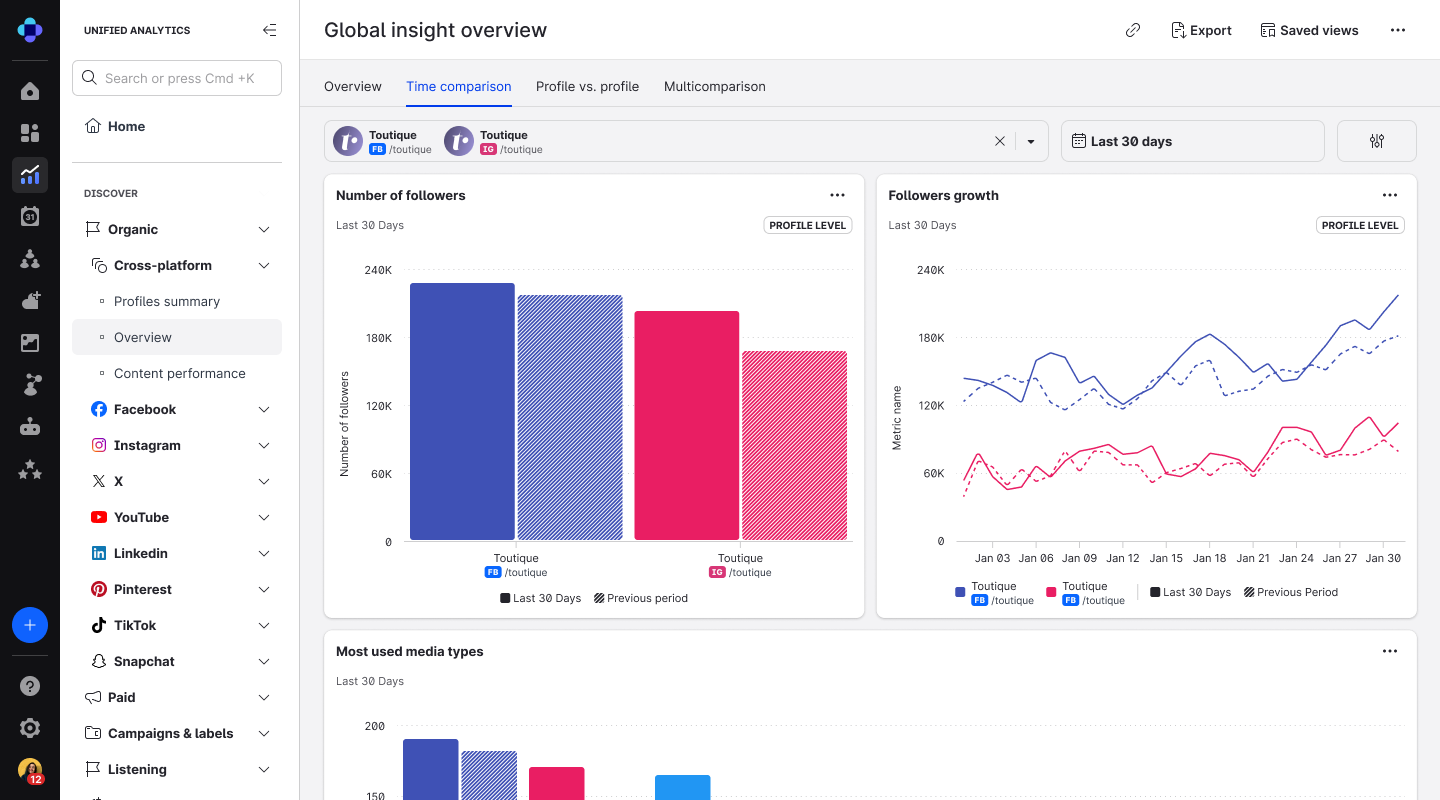Screen dimensions: 1440x800
Task: Expand the Facebook section
Action: [x=264, y=409]
